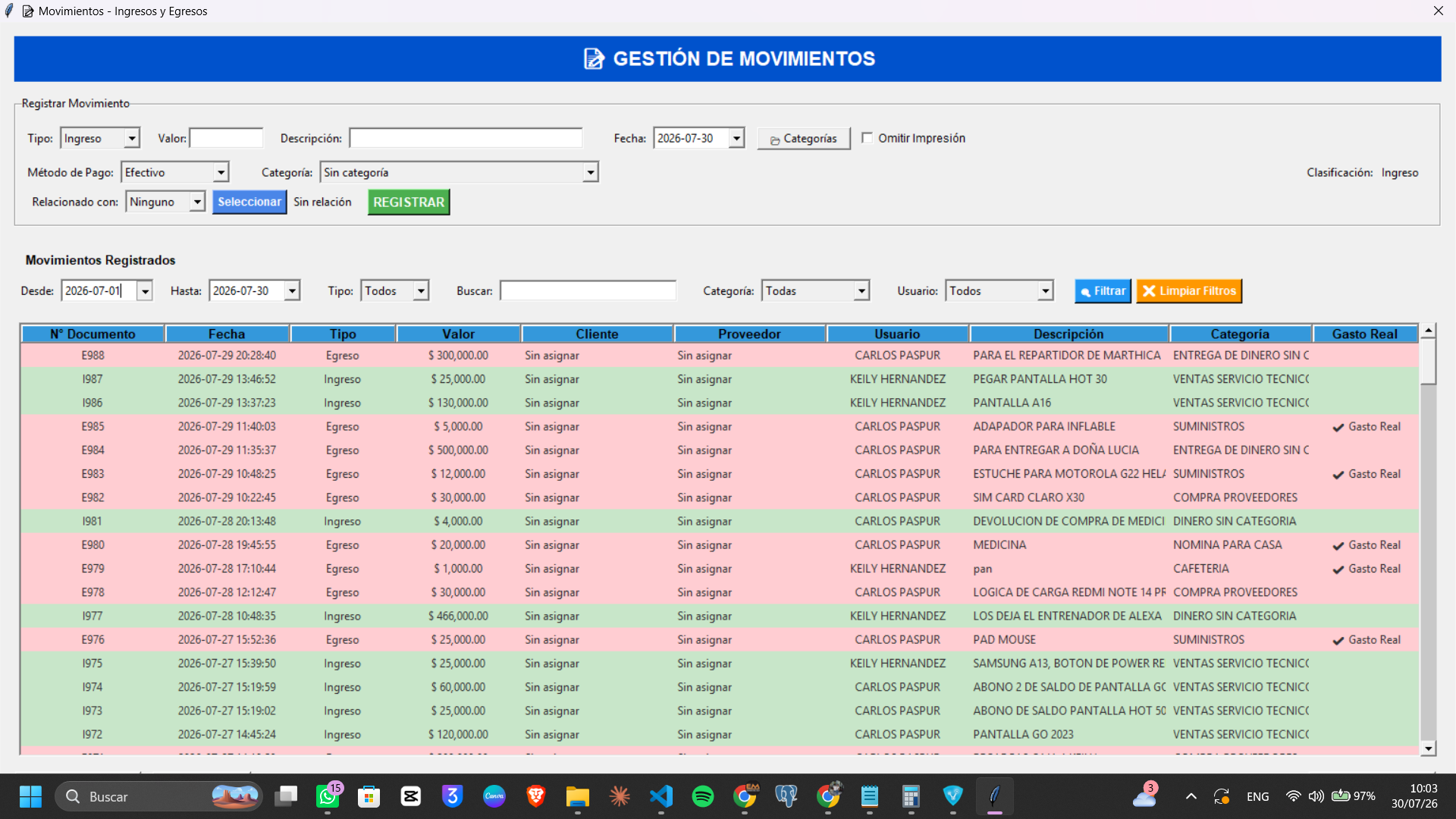Click the SIM CARD CLARO X30 description
Image resolution: width=1456 pixels, height=819 pixels.
tap(1028, 497)
